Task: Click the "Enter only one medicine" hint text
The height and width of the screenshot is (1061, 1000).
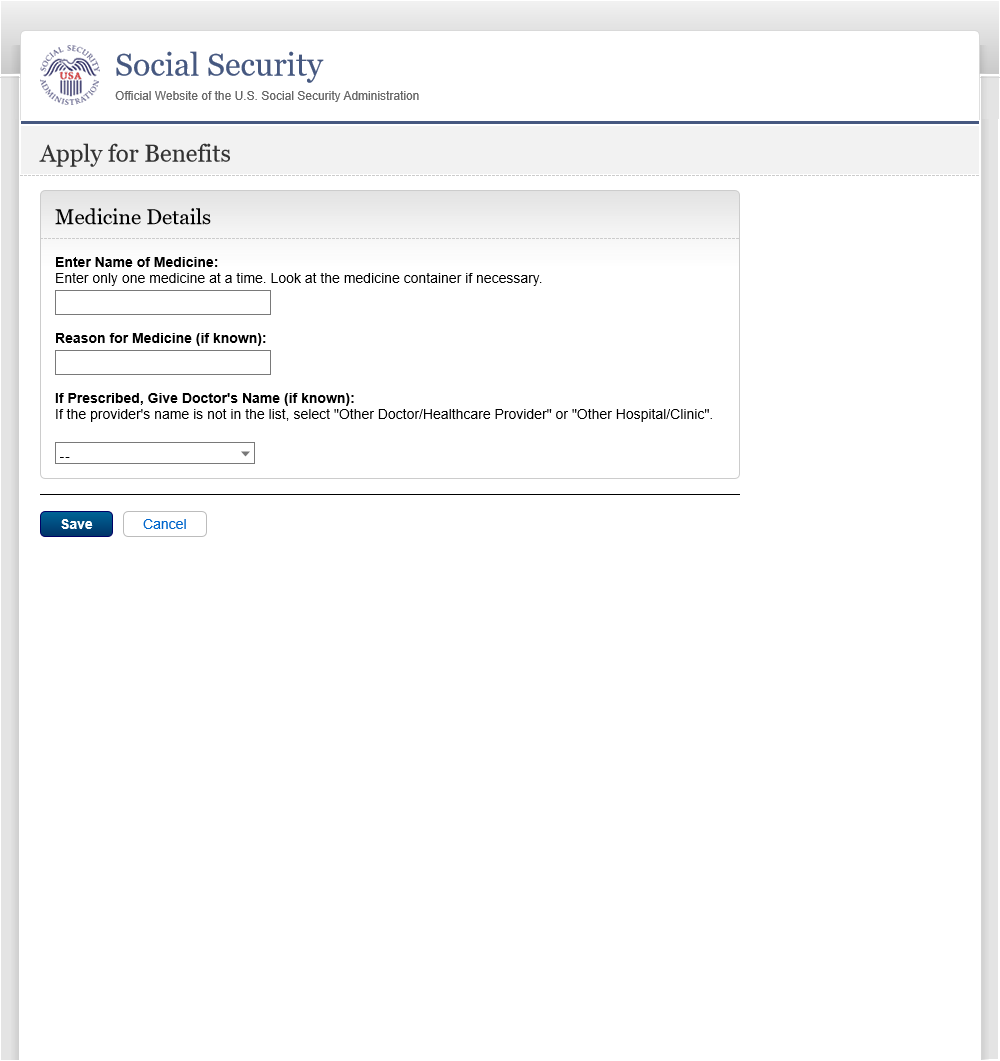Action: [x=298, y=278]
